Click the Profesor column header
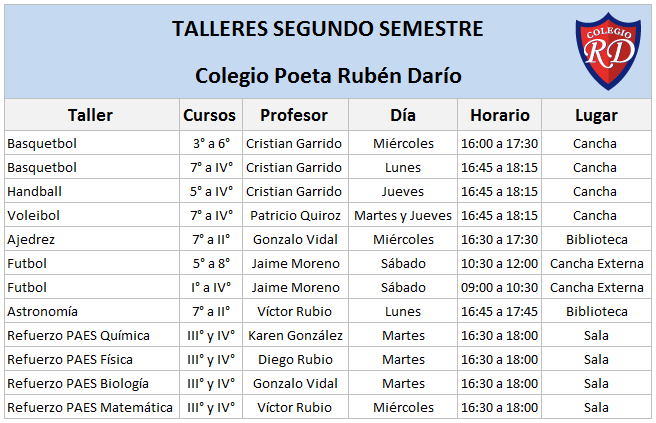The width and height of the screenshot is (656, 423). coord(293,115)
